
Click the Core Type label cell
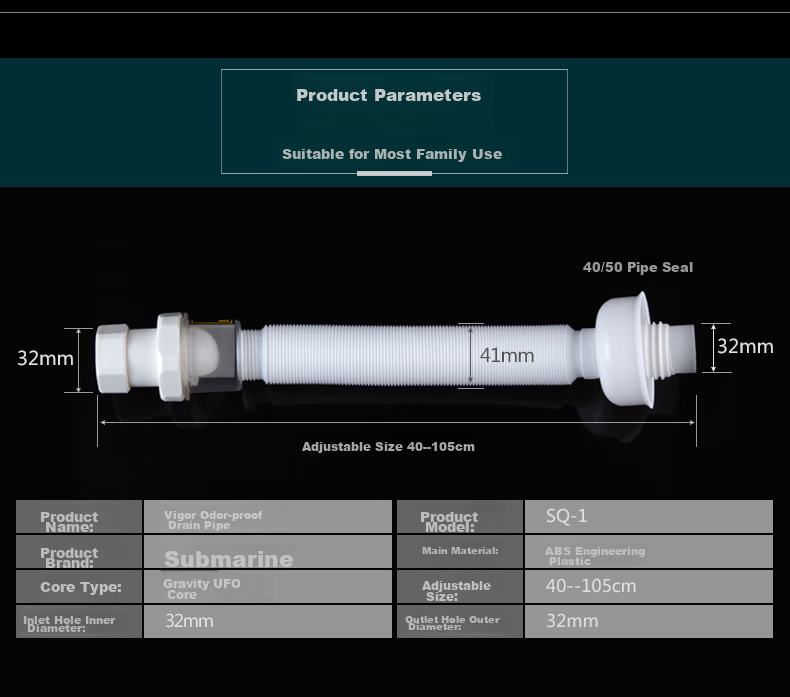pyautogui.click(x=79, y=587)
